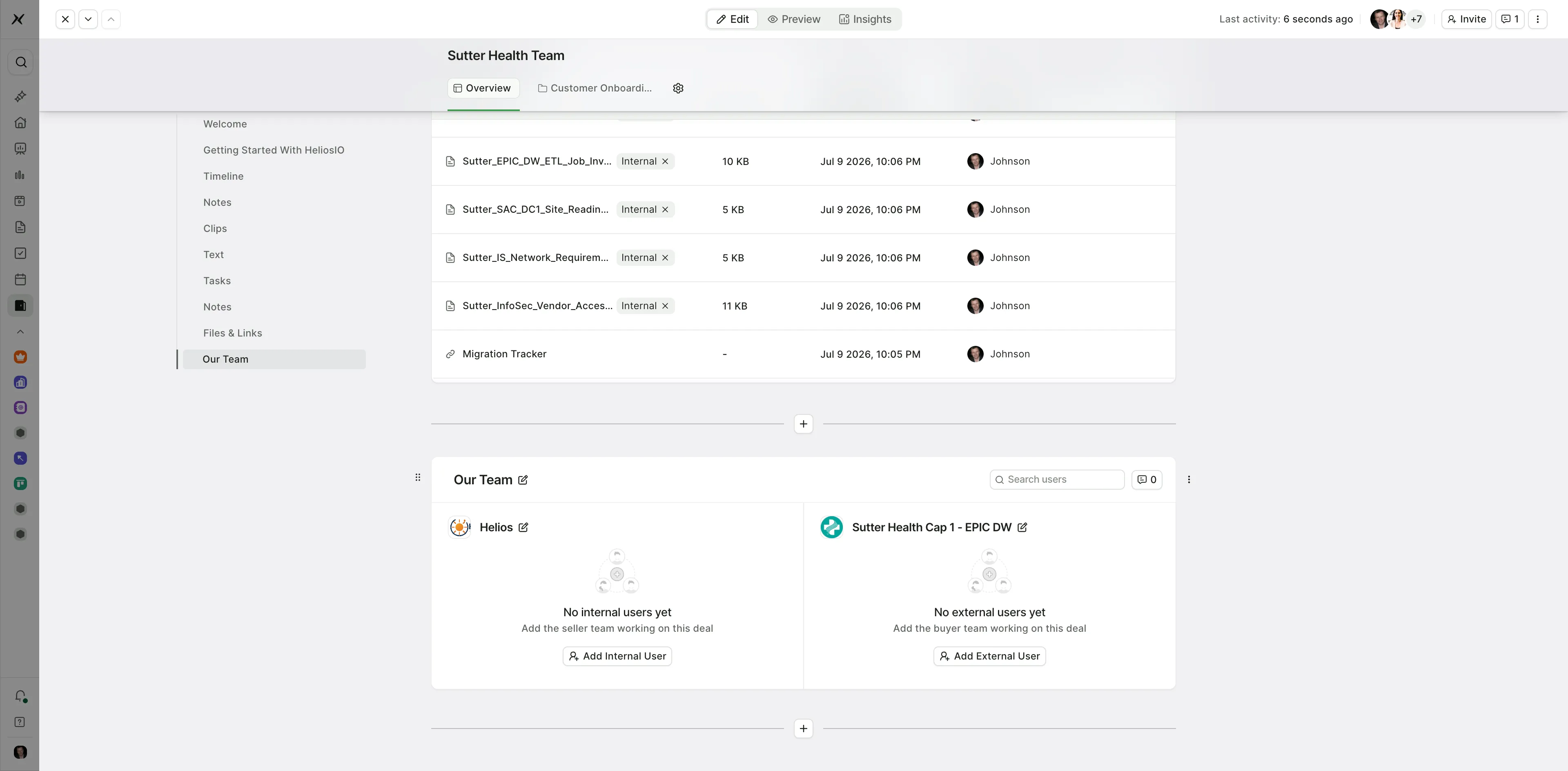Switch to Preview mode
The image size is (1568, 771).
pyautogui.click(x=794, y=19)
